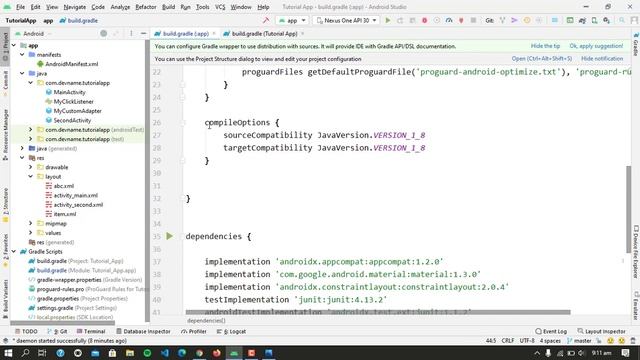The image size is (640, 360).
Task: Click the editor vertical scrollbar thumb
Action: point(629,209)
